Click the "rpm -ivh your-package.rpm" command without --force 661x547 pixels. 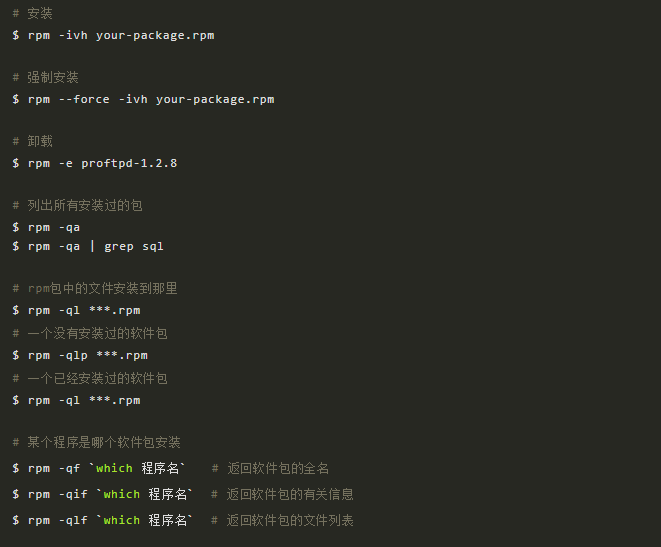(x=120, y=35)
